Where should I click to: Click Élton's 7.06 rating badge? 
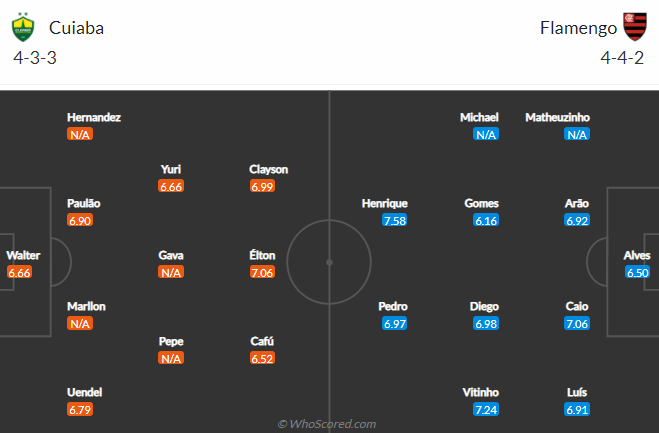click(262, 272)
